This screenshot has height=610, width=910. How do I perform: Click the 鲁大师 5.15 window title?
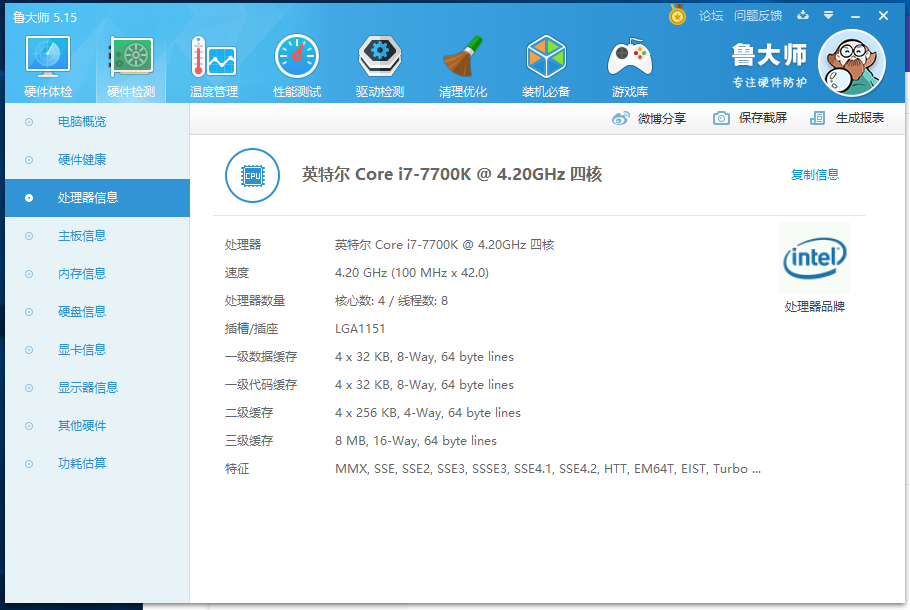click(45, 17)
